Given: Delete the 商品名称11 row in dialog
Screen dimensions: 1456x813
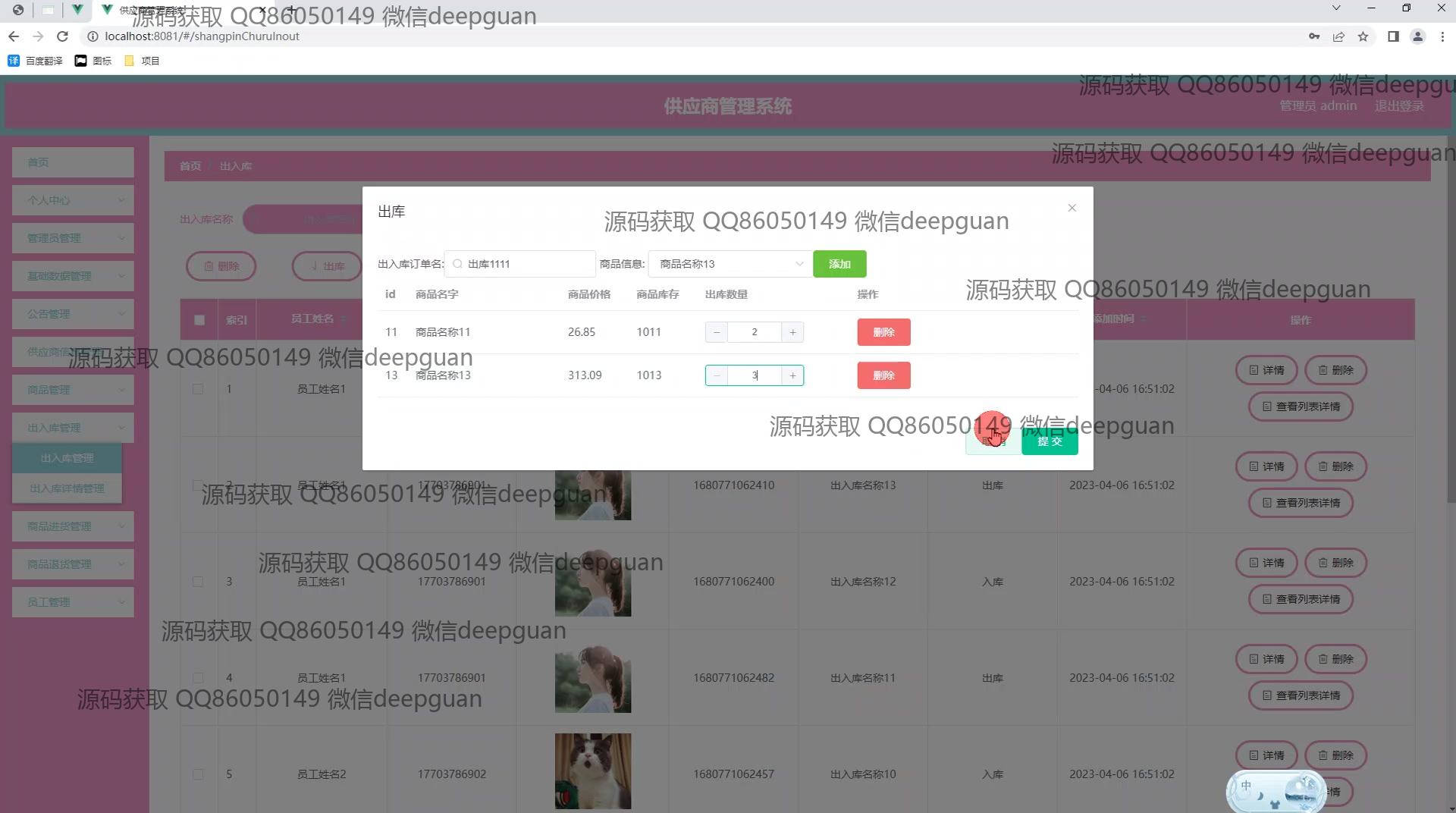Looking at the screenshot, I should coord(883,332).
